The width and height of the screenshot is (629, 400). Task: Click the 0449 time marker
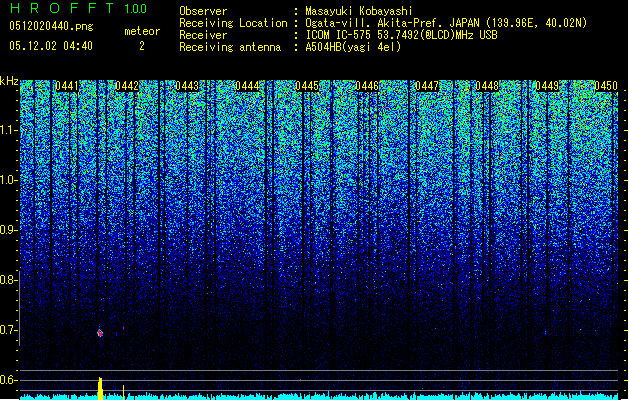click(547, 86)
